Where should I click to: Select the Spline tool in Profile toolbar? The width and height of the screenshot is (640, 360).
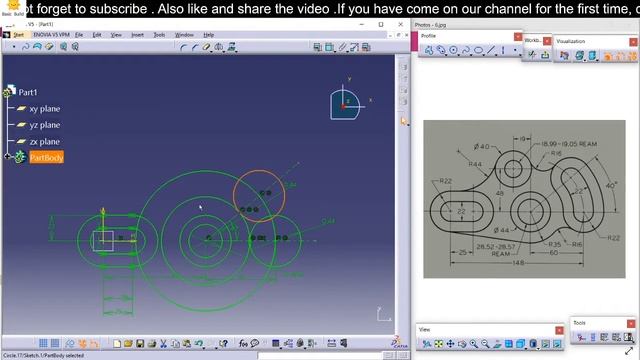pyautogui.click(x=465, y=51)
